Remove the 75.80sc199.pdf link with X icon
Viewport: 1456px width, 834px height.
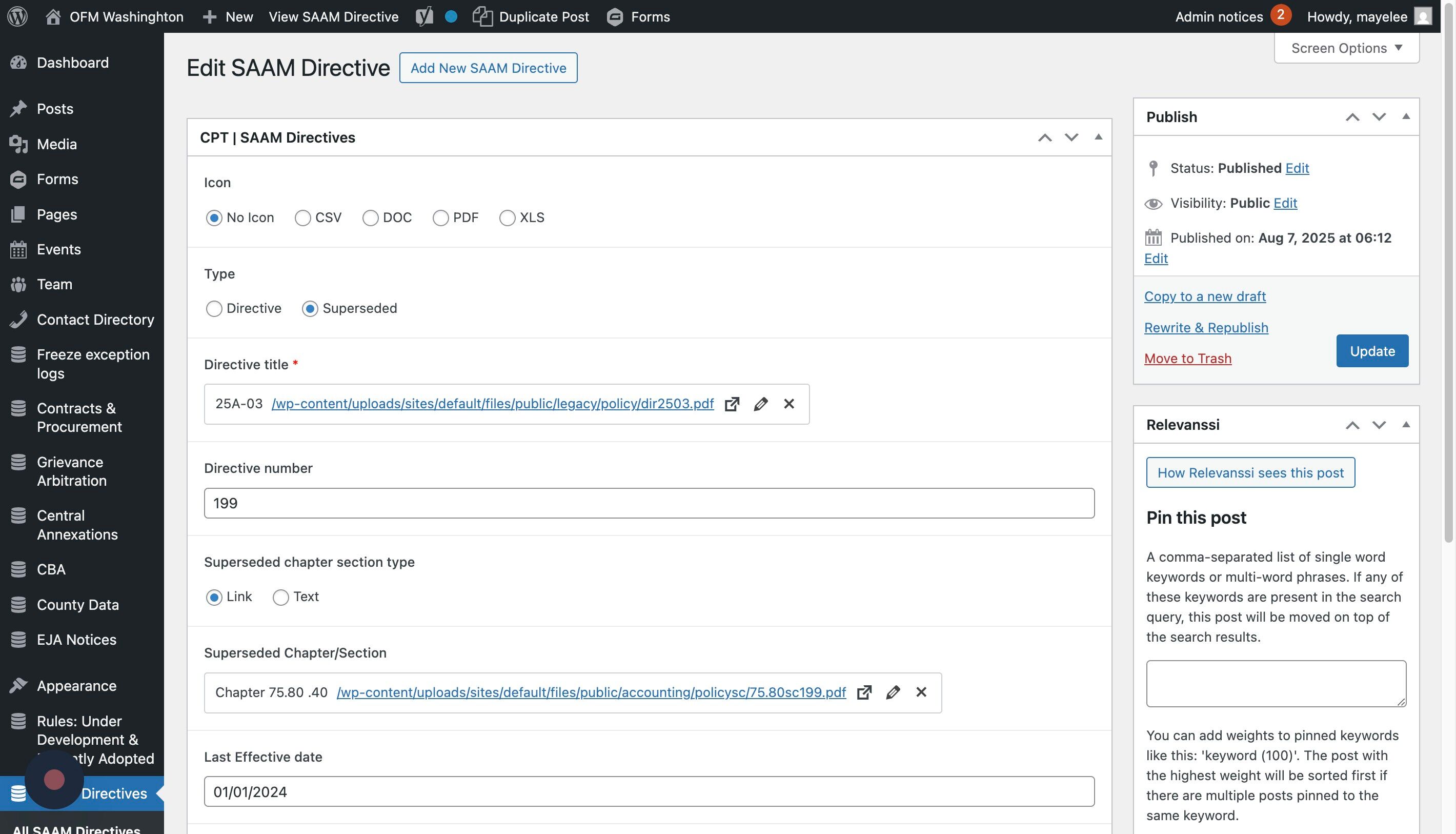[x=921, y=692]
